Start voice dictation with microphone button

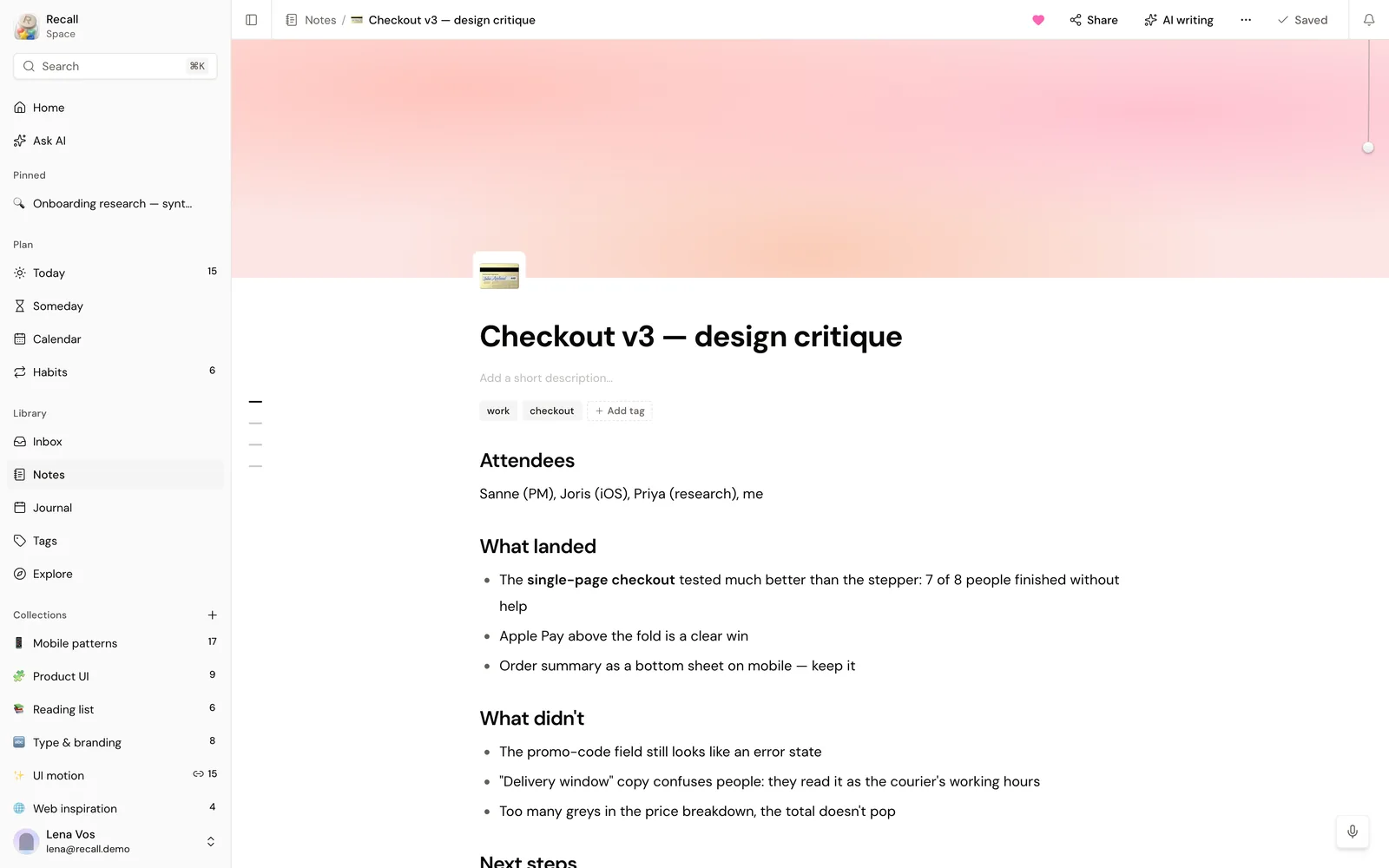(x=1353, y=832)
